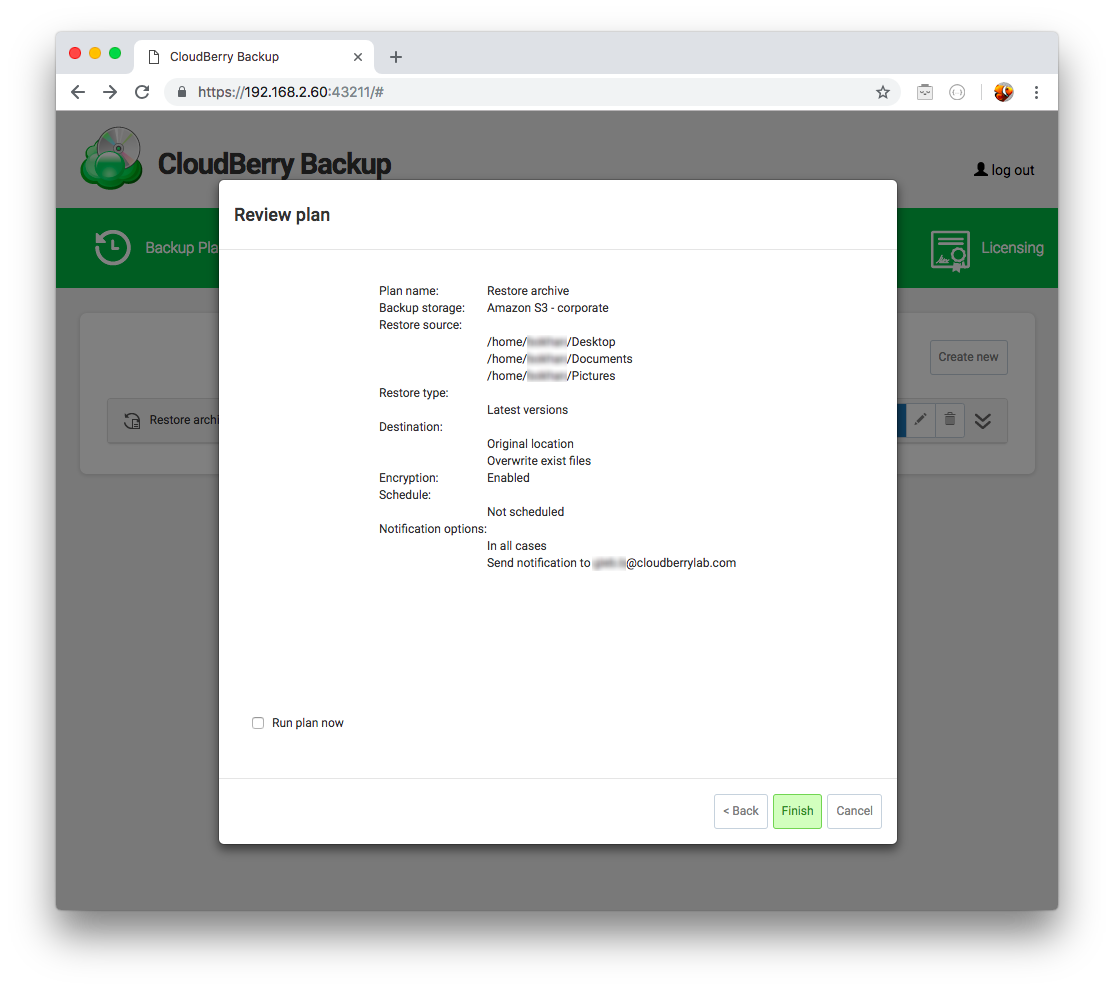Screen dimensions: 1114x990
Task: Click the browser back arrow
Action: pos(78,92)
